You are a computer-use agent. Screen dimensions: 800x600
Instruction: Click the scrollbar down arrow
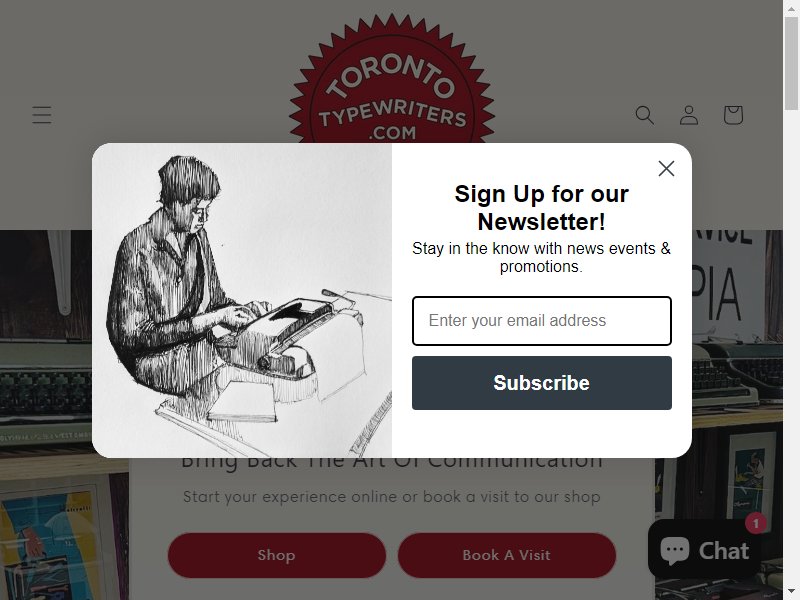[791, 593]
